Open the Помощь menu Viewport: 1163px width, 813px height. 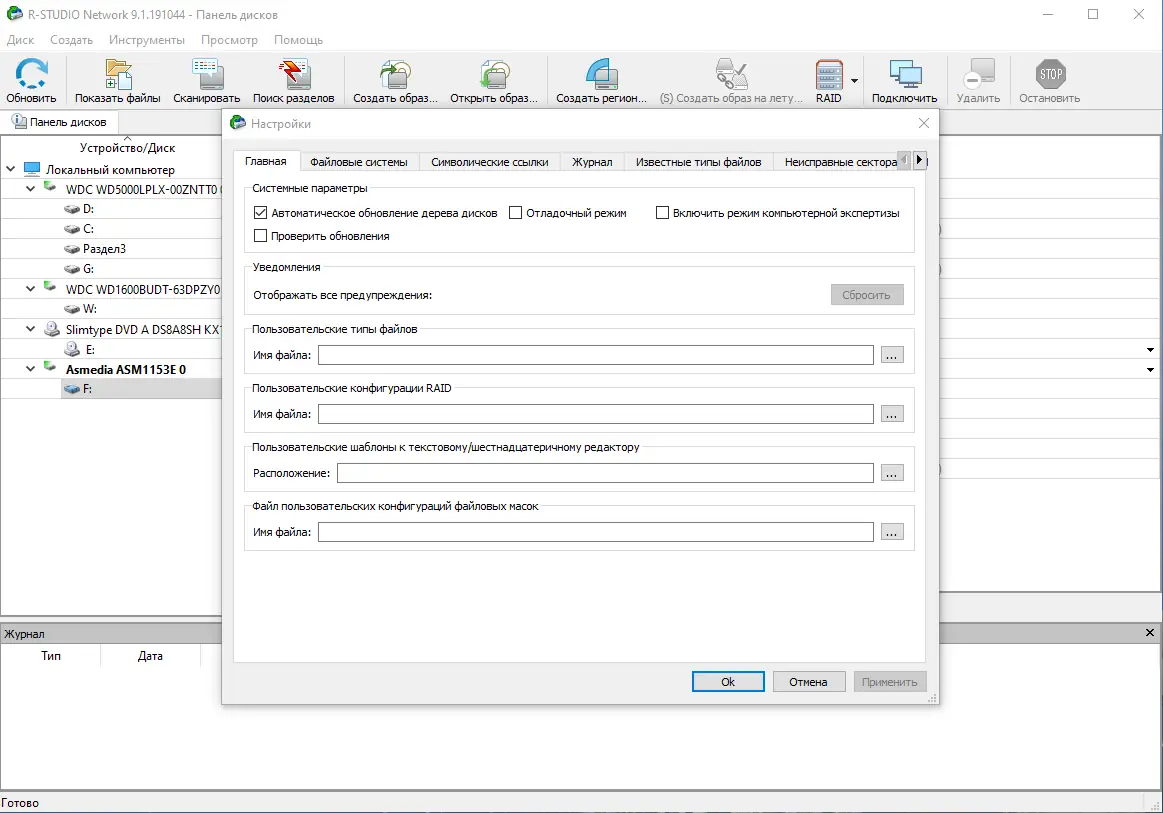pos(298,40)
